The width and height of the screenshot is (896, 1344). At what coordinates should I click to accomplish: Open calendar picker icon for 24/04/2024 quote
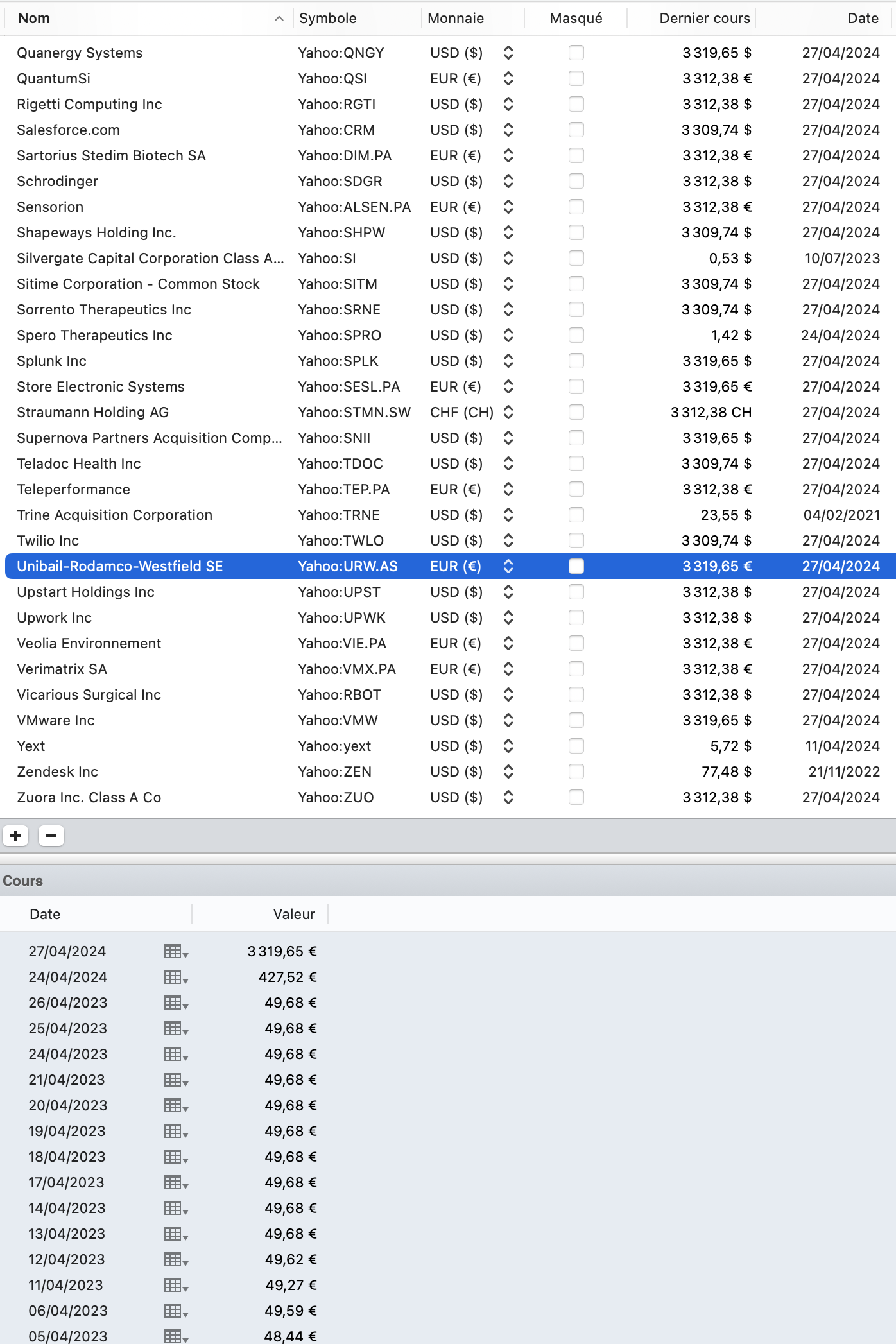(176, 978)
